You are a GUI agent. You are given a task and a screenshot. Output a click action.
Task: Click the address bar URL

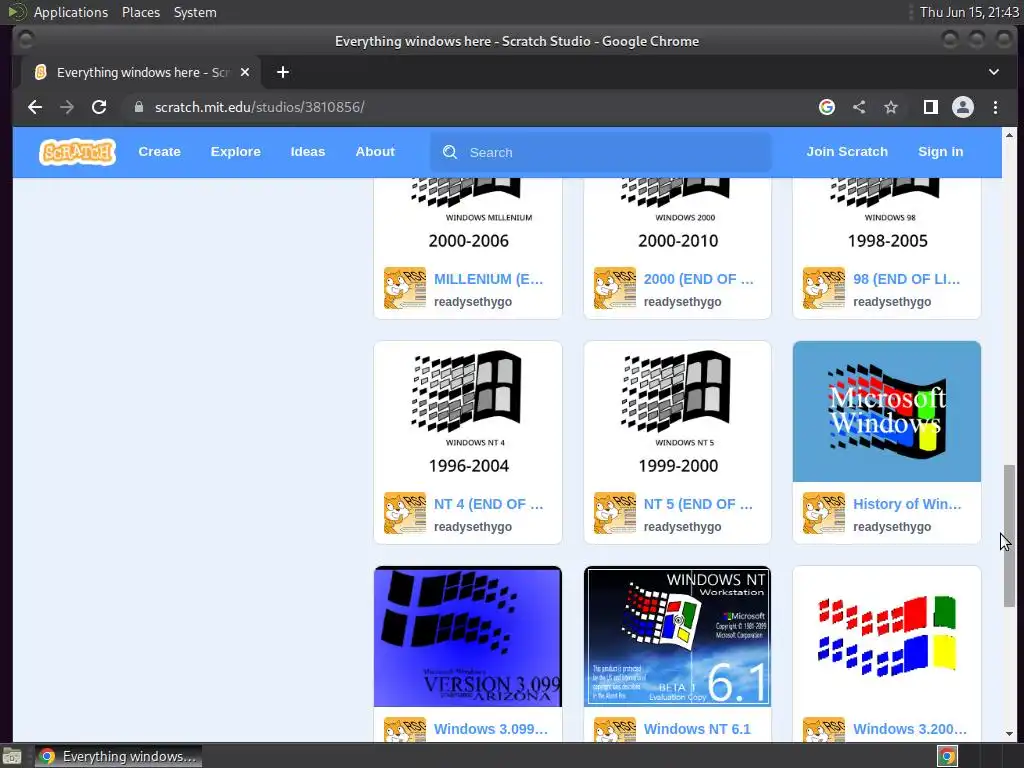pos(259,107)
